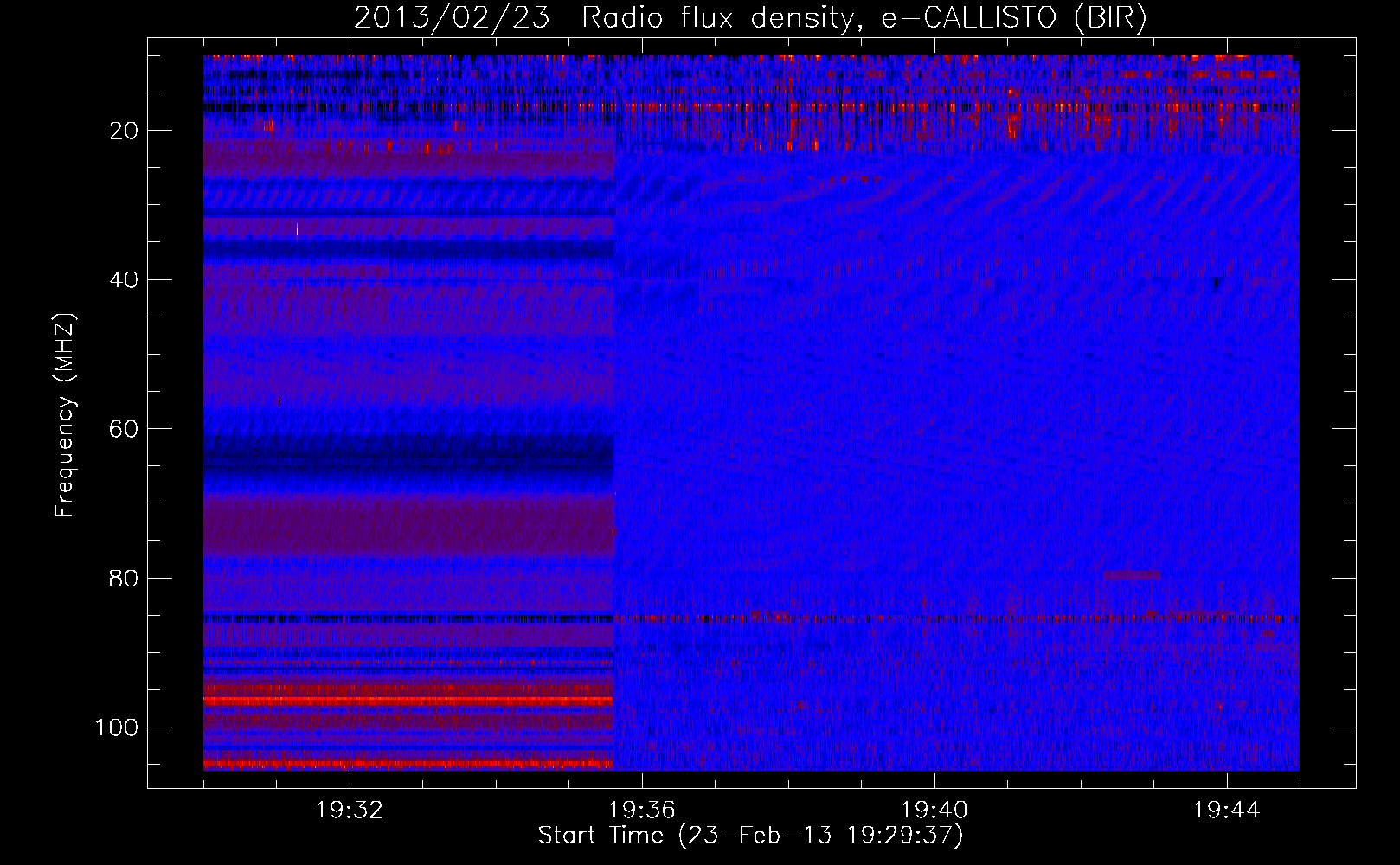Click the 19:32 time tick label
This screenshot has height=865, width=1400.
click(x=350, y=811)
